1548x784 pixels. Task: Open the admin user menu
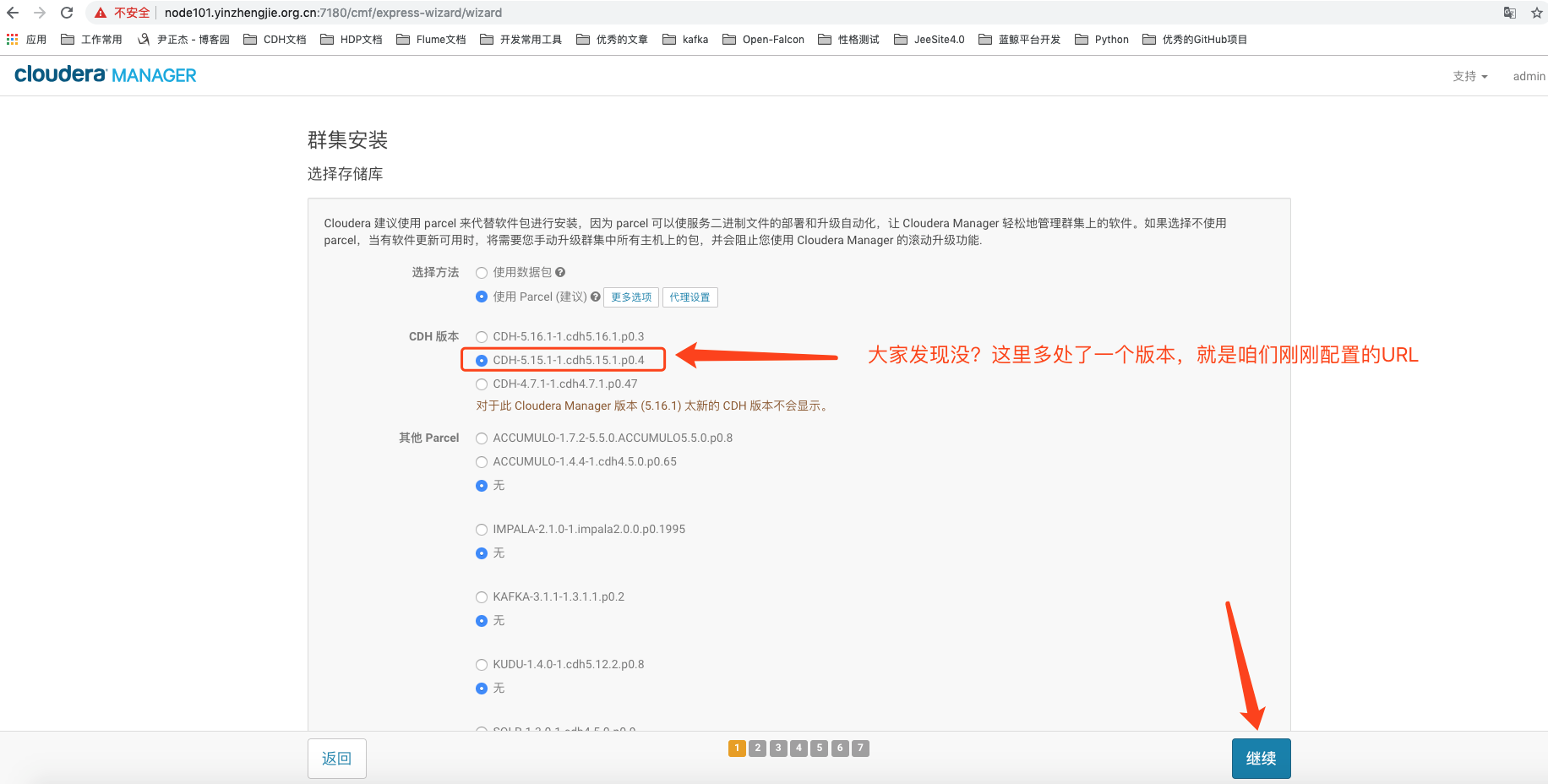[1529, 76]
